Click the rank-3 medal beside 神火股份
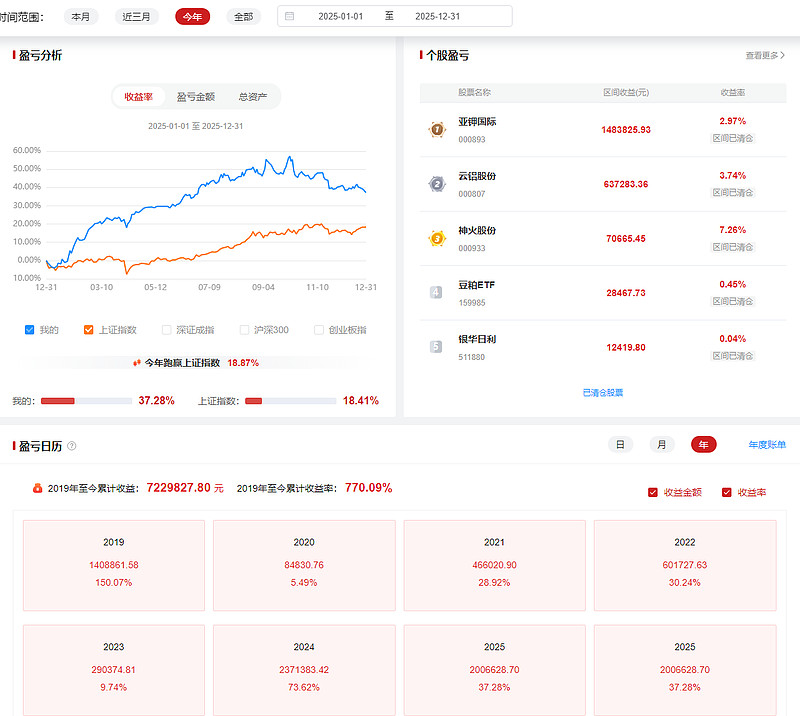 436,238
